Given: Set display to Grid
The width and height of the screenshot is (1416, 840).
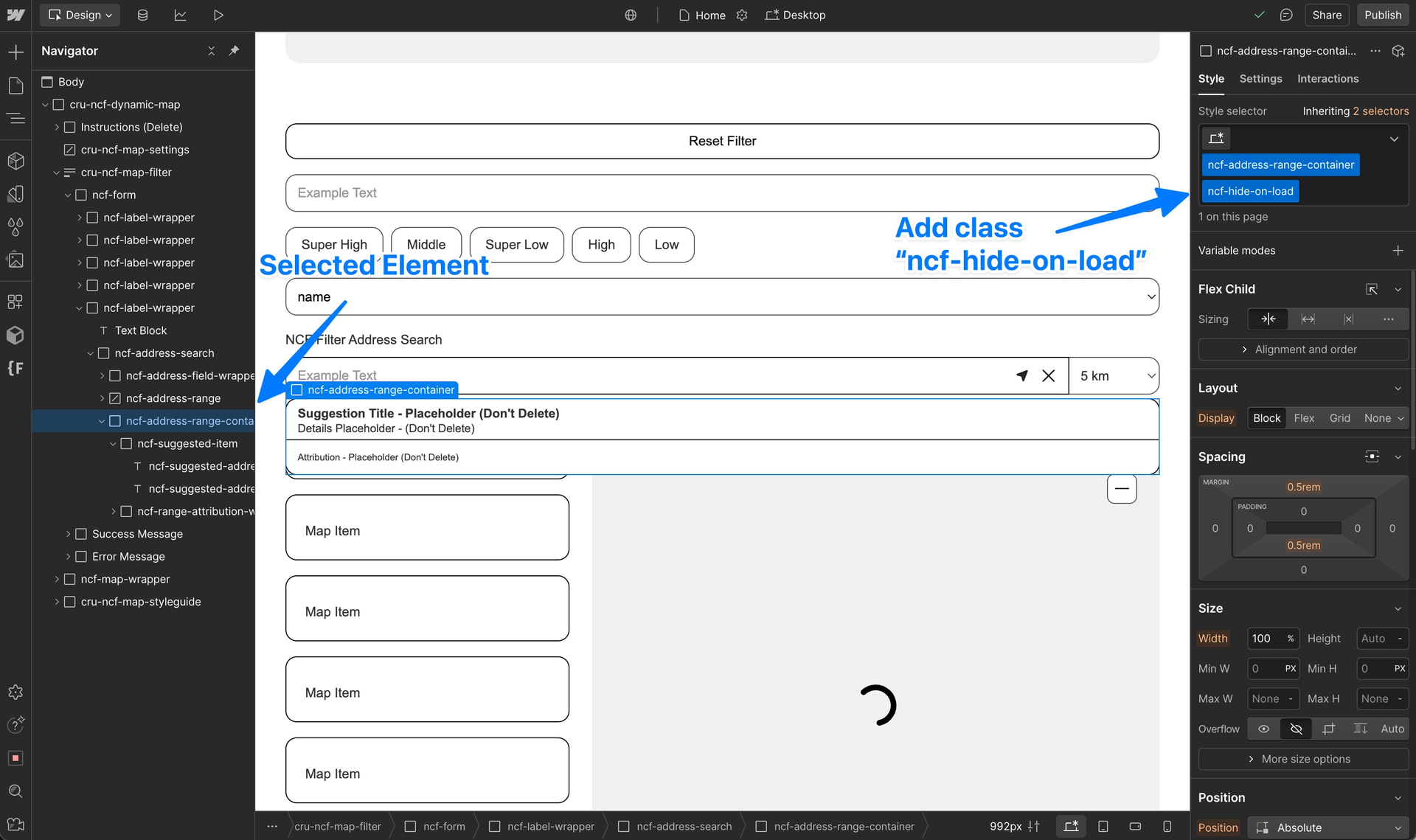Looking at the screenshot, I should point(1339,418).
